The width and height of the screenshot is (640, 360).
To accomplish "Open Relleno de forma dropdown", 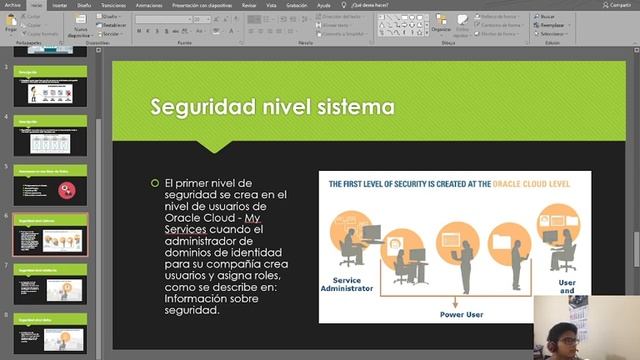I will click(x=497, y=16).
